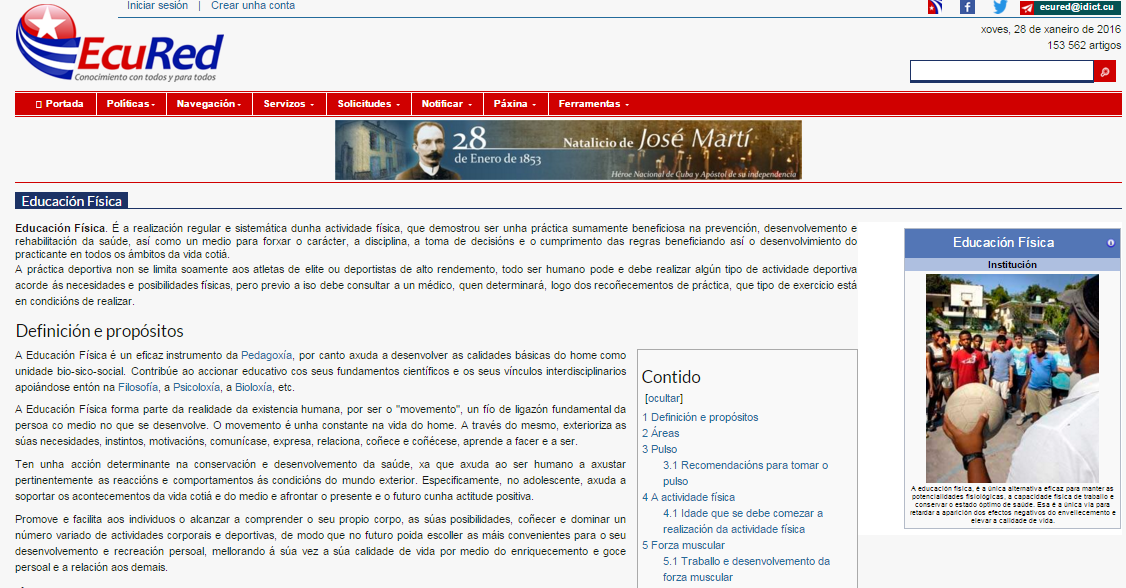Click the search magnifier icon

click(x=1105, y=71)
